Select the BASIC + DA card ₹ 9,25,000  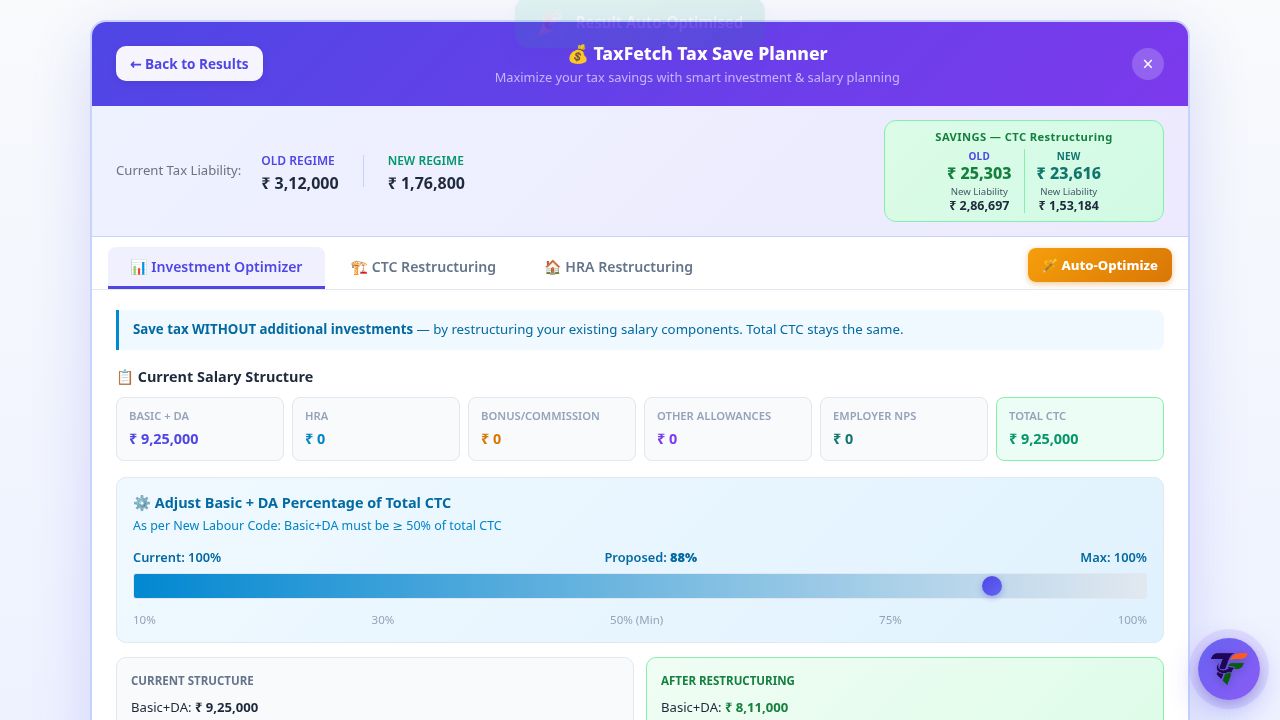(200, 429)
